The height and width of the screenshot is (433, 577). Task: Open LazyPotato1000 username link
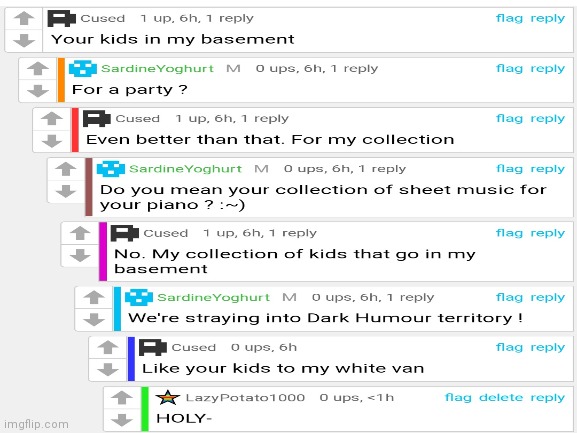[x=245, y=398]
